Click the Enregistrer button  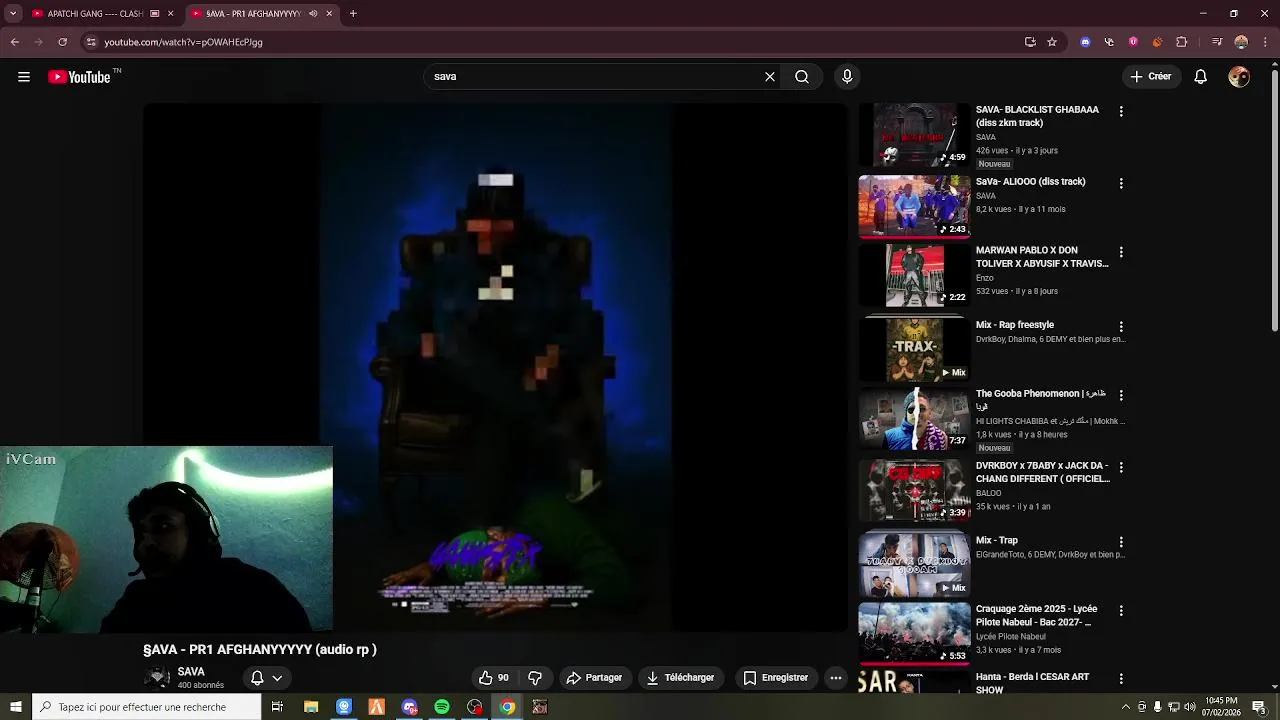pos(776,678)
